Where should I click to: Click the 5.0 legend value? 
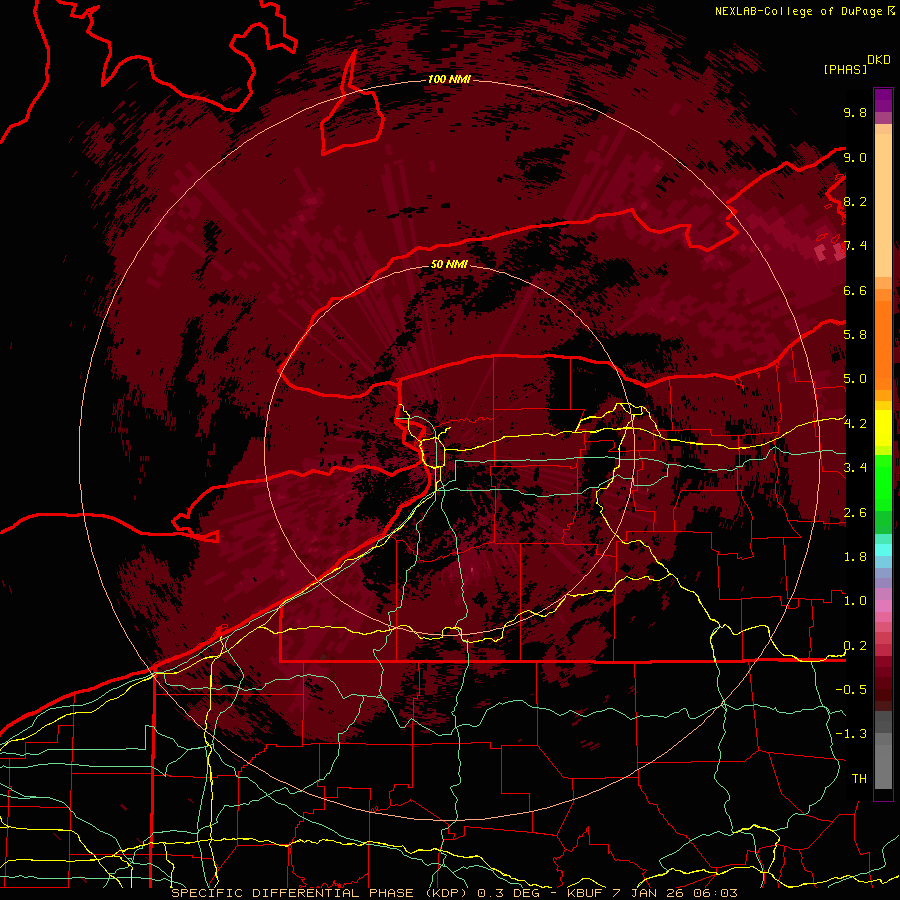tap(855, 379)
